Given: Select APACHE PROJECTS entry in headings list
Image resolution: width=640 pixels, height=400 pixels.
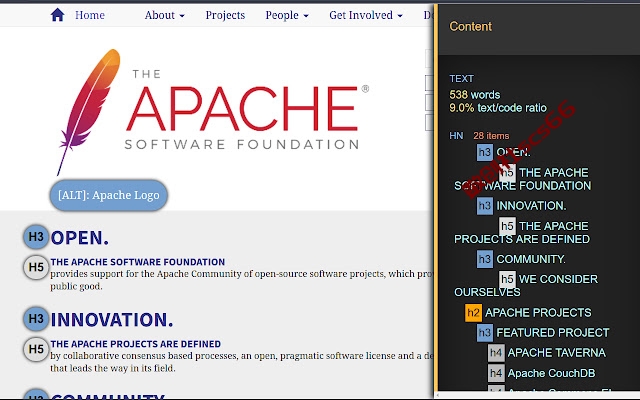Looking at the screenshot, I should (x=538, y=313).
